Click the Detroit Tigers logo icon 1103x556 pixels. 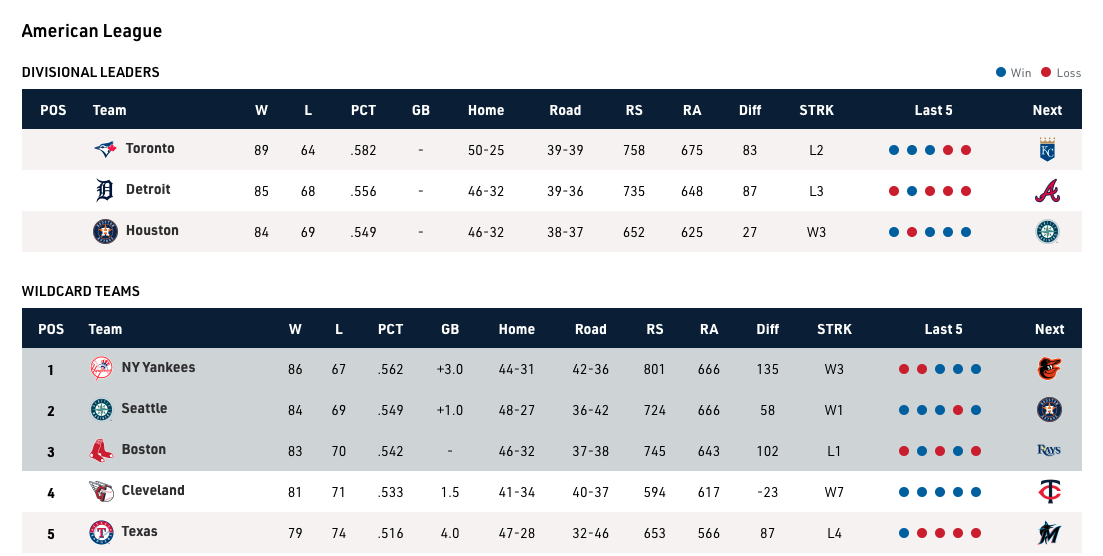coord(105,191)
